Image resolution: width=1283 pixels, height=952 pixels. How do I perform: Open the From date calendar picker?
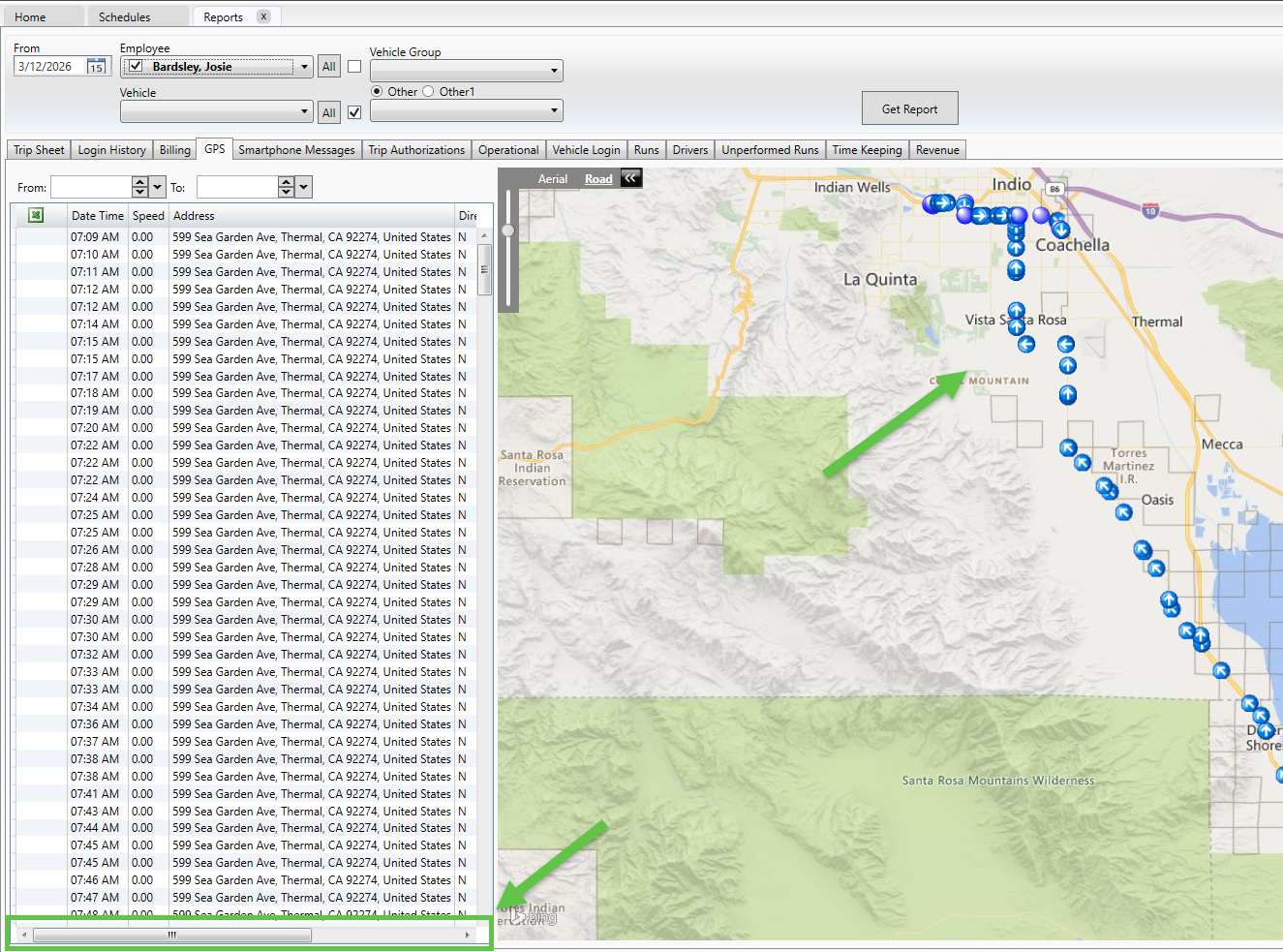[x=97, y=67]
